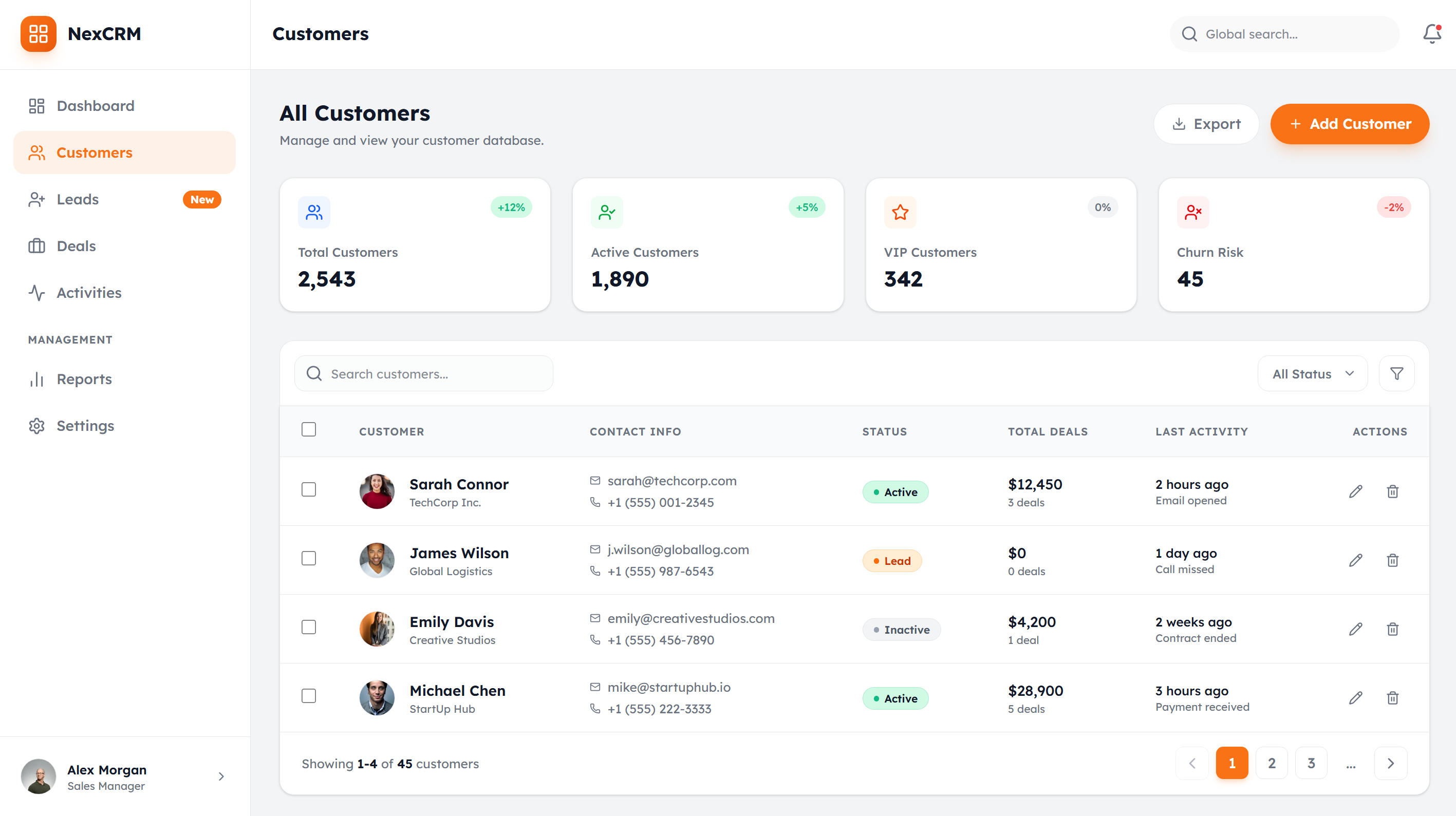The image size is (1456, 816).
Task: Click the NexCRM logo icon
Action: pyautogui.click(x=39, y=34)
